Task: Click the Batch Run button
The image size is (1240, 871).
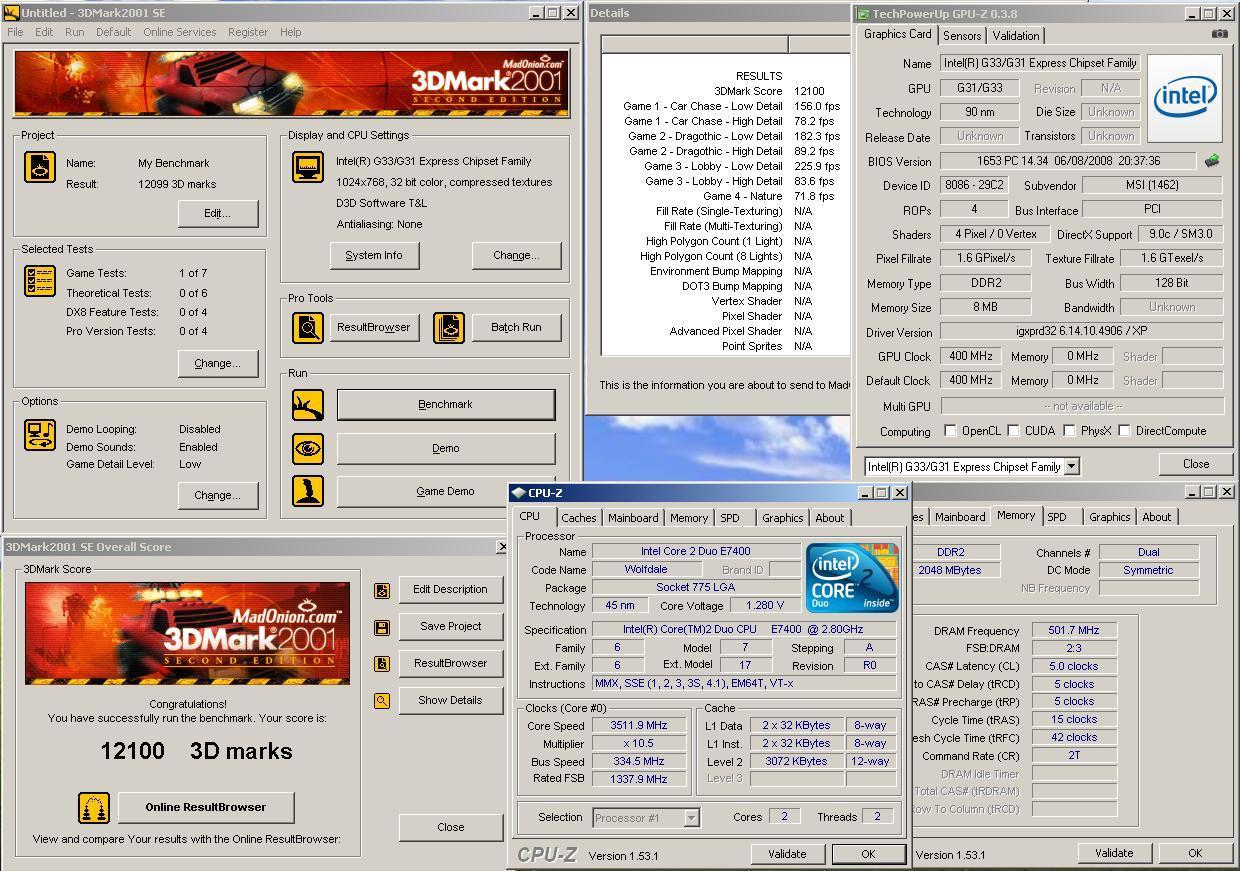Action: (x=516, y=328)
